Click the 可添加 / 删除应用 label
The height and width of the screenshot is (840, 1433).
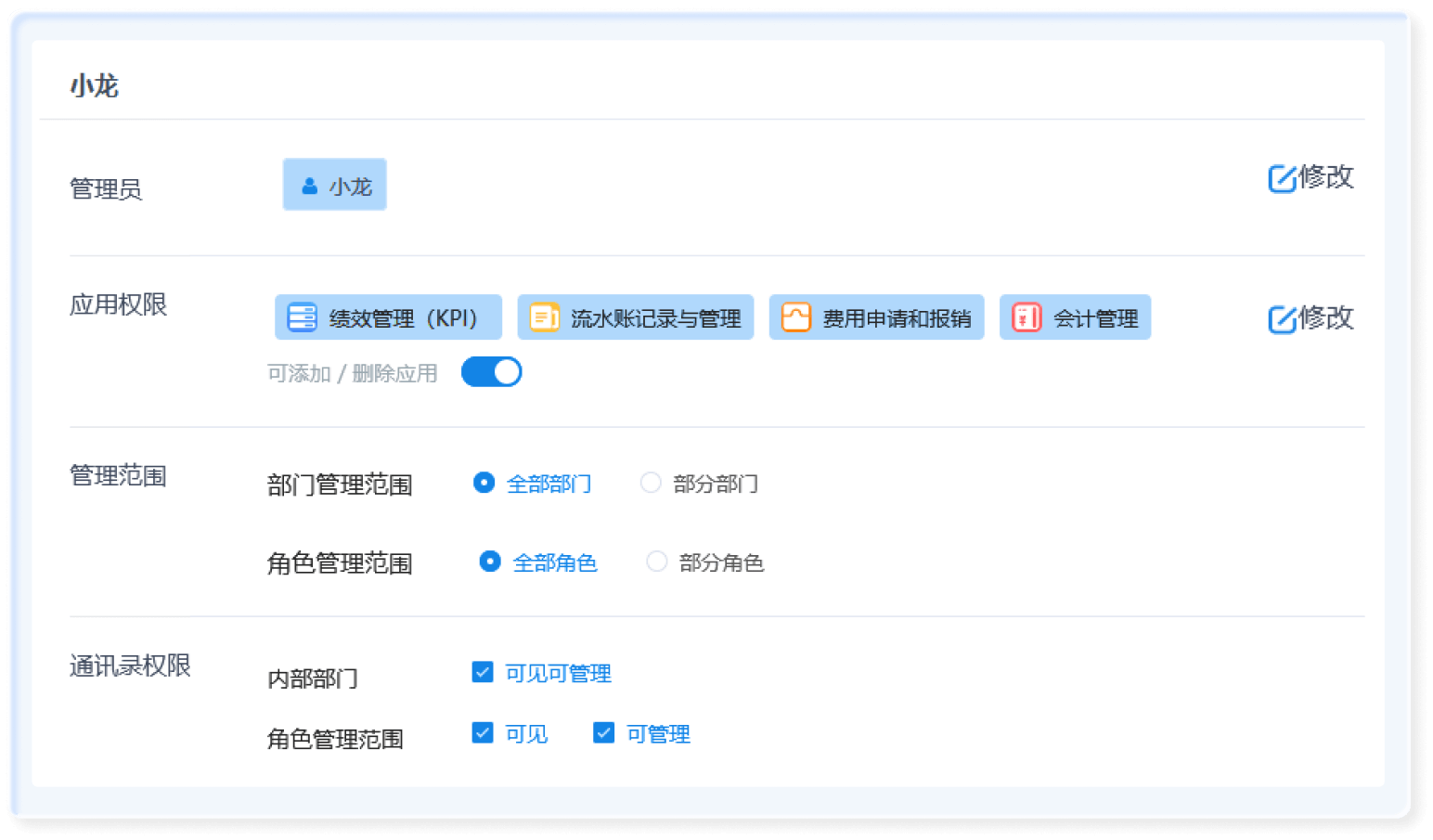(352, 373)
